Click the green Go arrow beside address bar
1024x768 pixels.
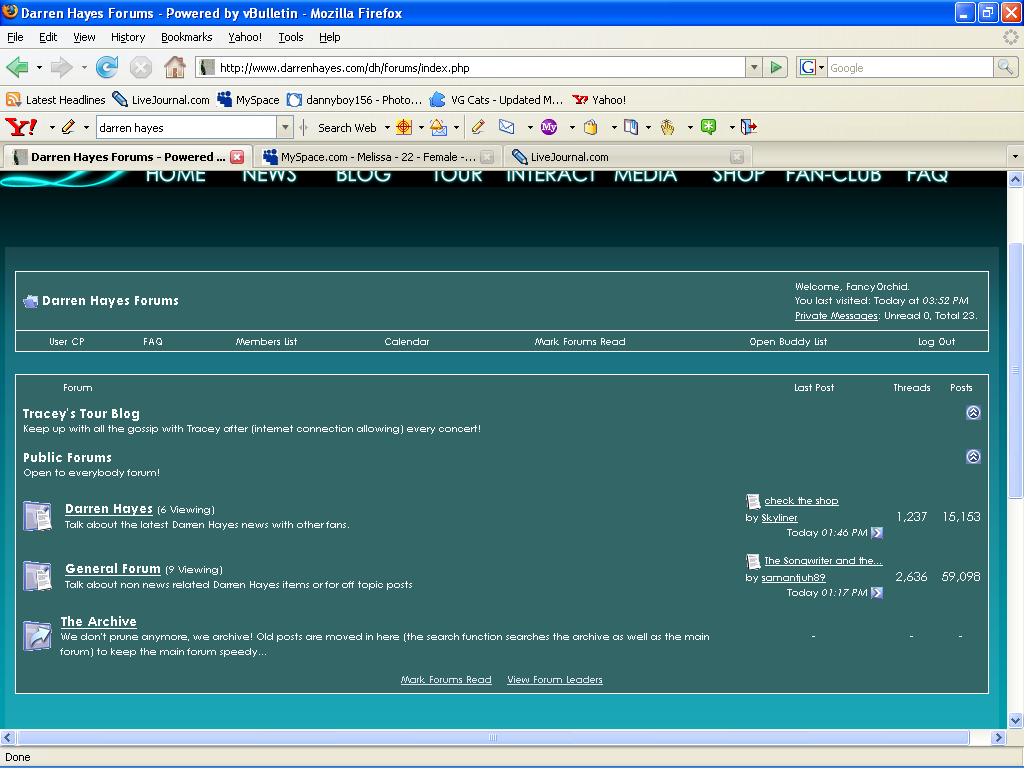point(776,67)
